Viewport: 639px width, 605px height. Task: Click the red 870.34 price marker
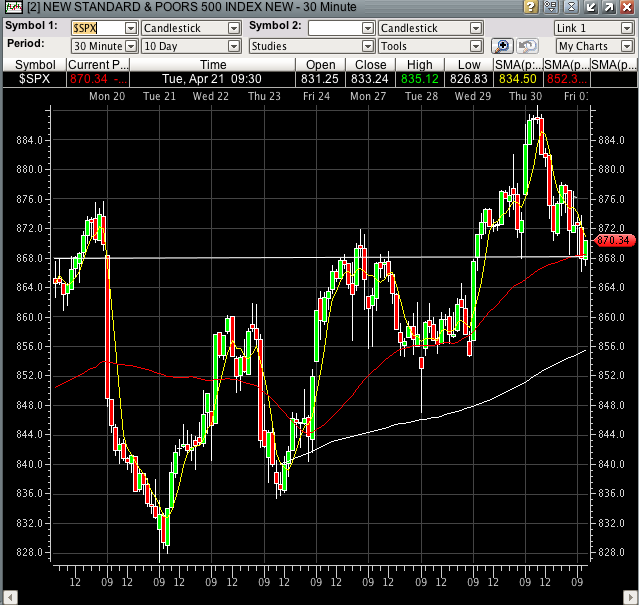pyautogui.click(x=612, y=240)
